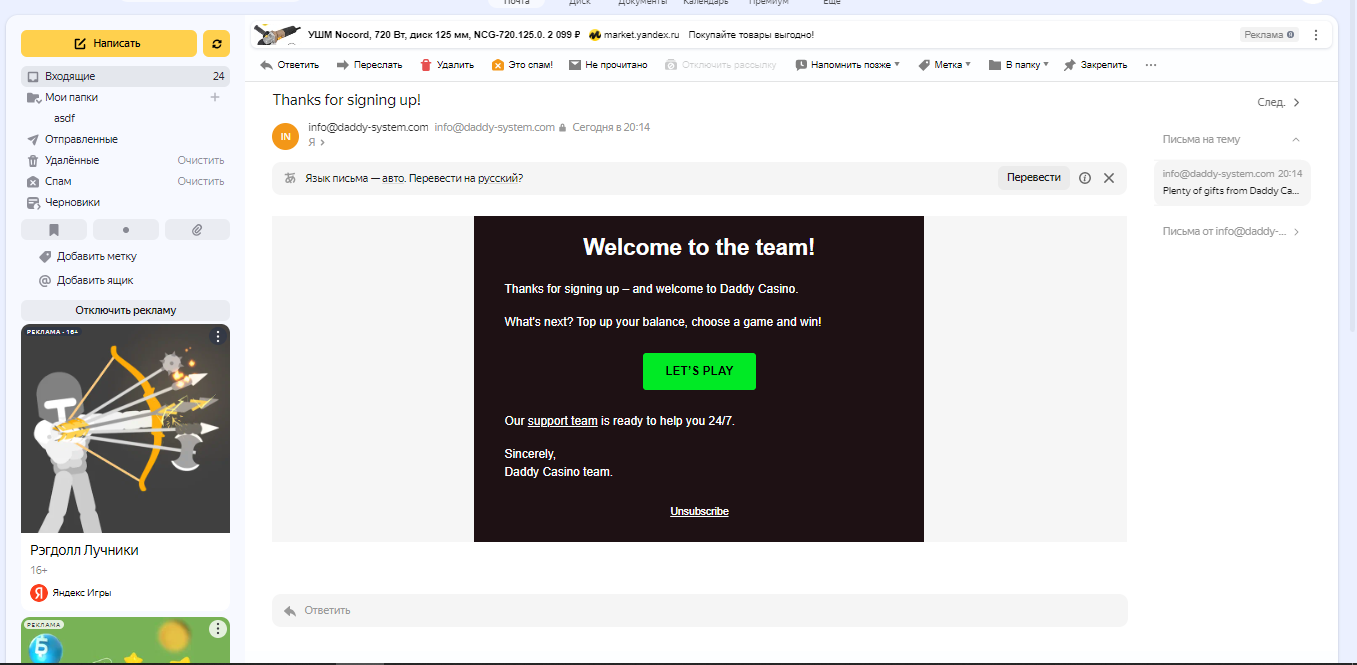Delete the email with Удалить
Image resolution: width=1357 pixels, height=665 pixels.
click(x=446, y=65)
